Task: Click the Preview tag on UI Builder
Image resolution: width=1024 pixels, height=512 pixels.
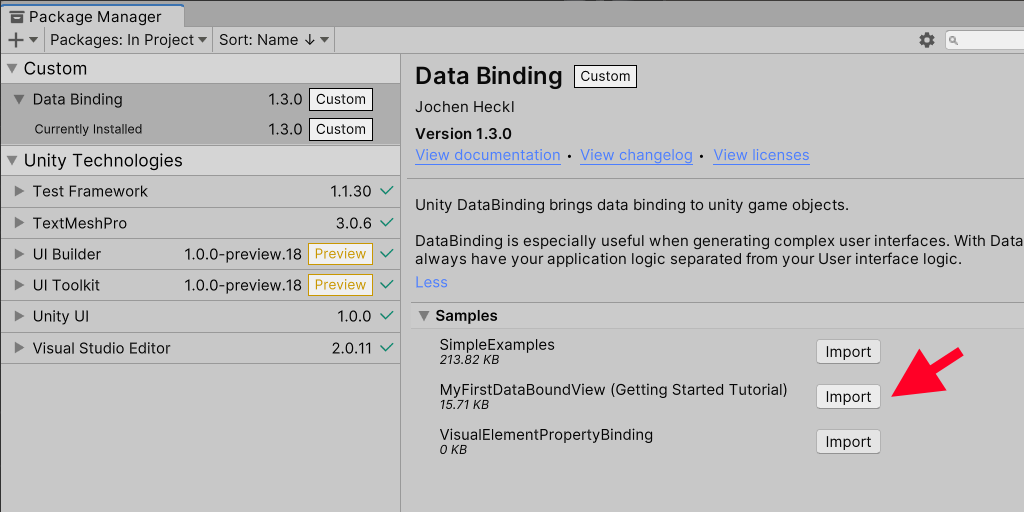Action: [x=340, y=254]
